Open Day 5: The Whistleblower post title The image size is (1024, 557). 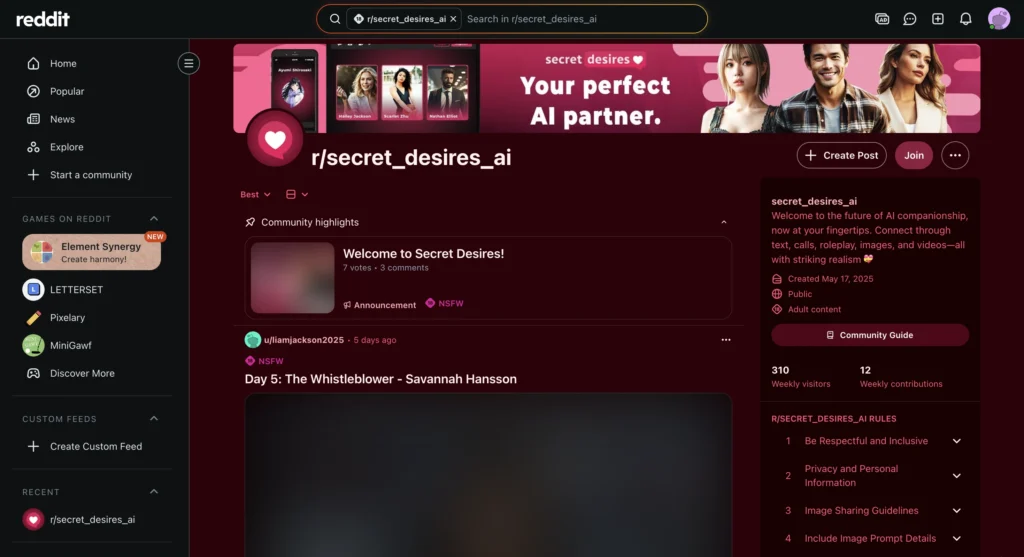point(380,379)
